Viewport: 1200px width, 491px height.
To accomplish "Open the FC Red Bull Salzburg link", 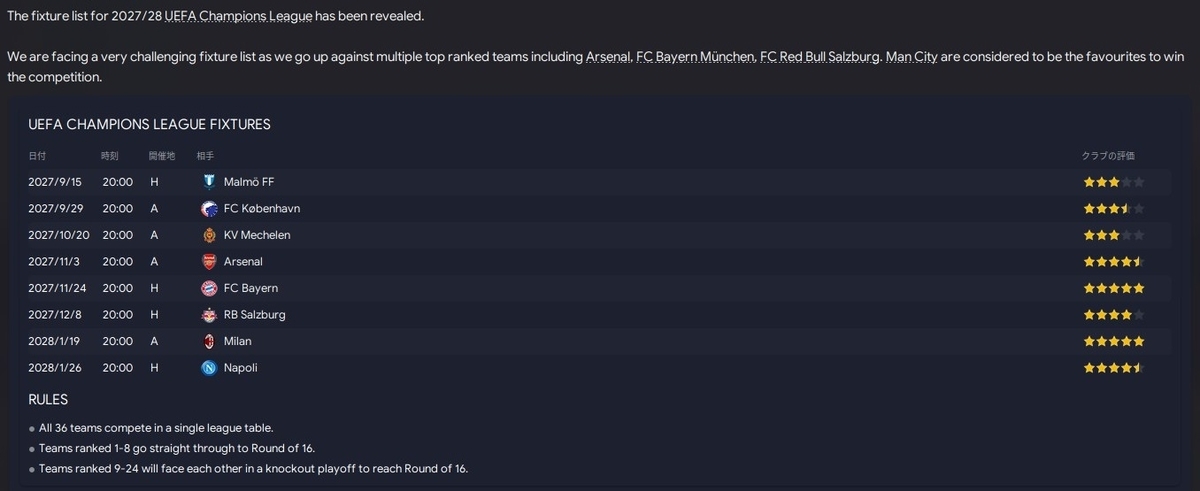I will coord(820,57).
